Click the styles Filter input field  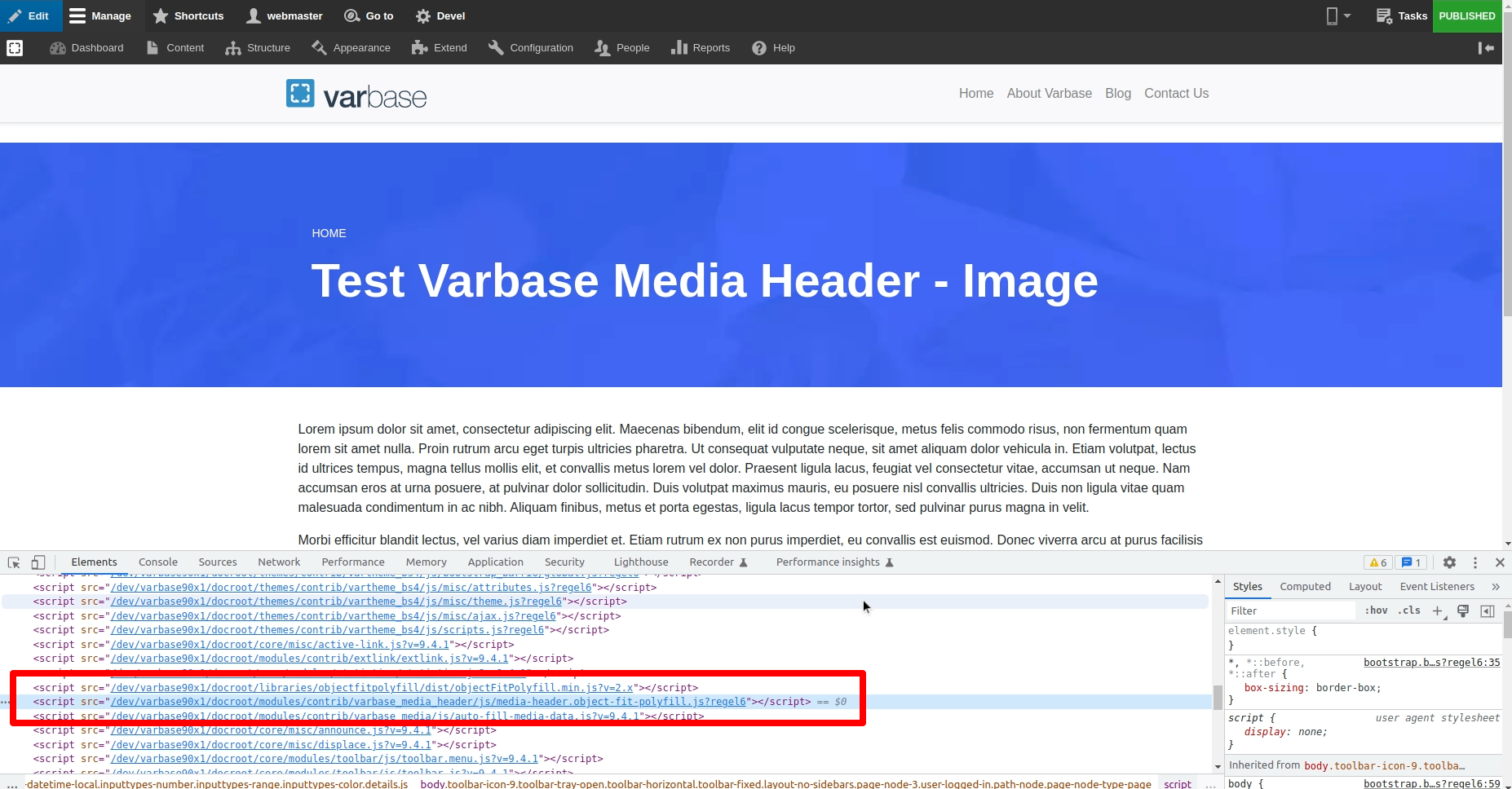tap(1292, 610)
